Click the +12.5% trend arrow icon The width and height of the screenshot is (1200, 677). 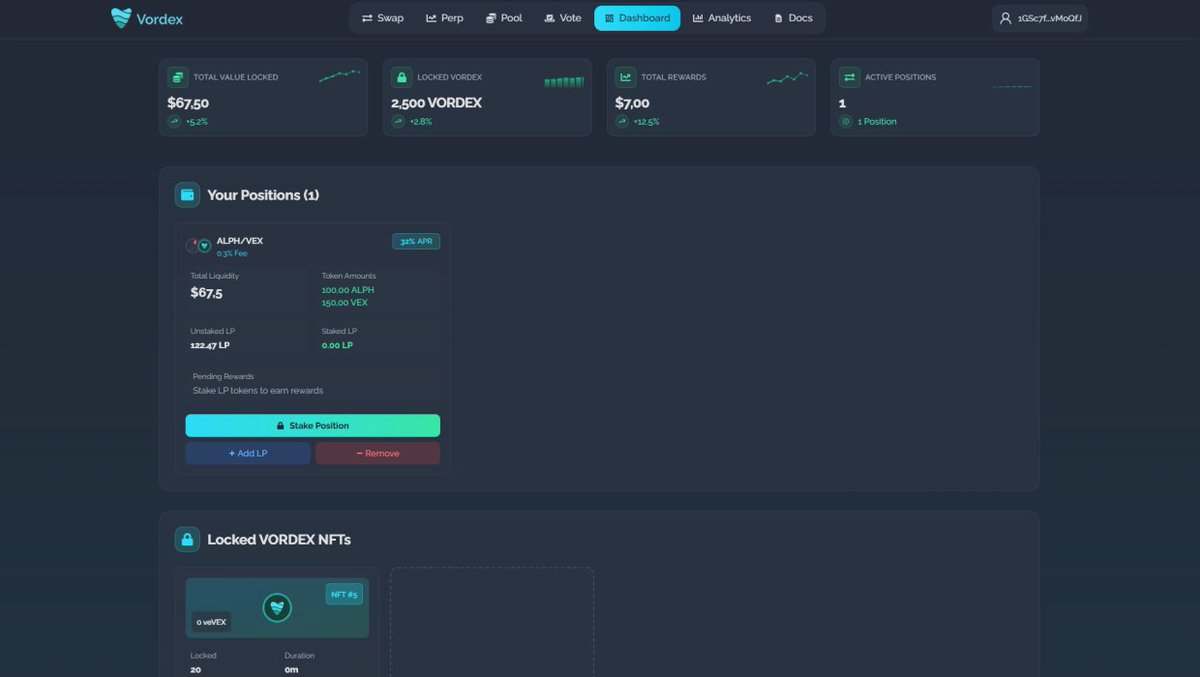point(622,121)
